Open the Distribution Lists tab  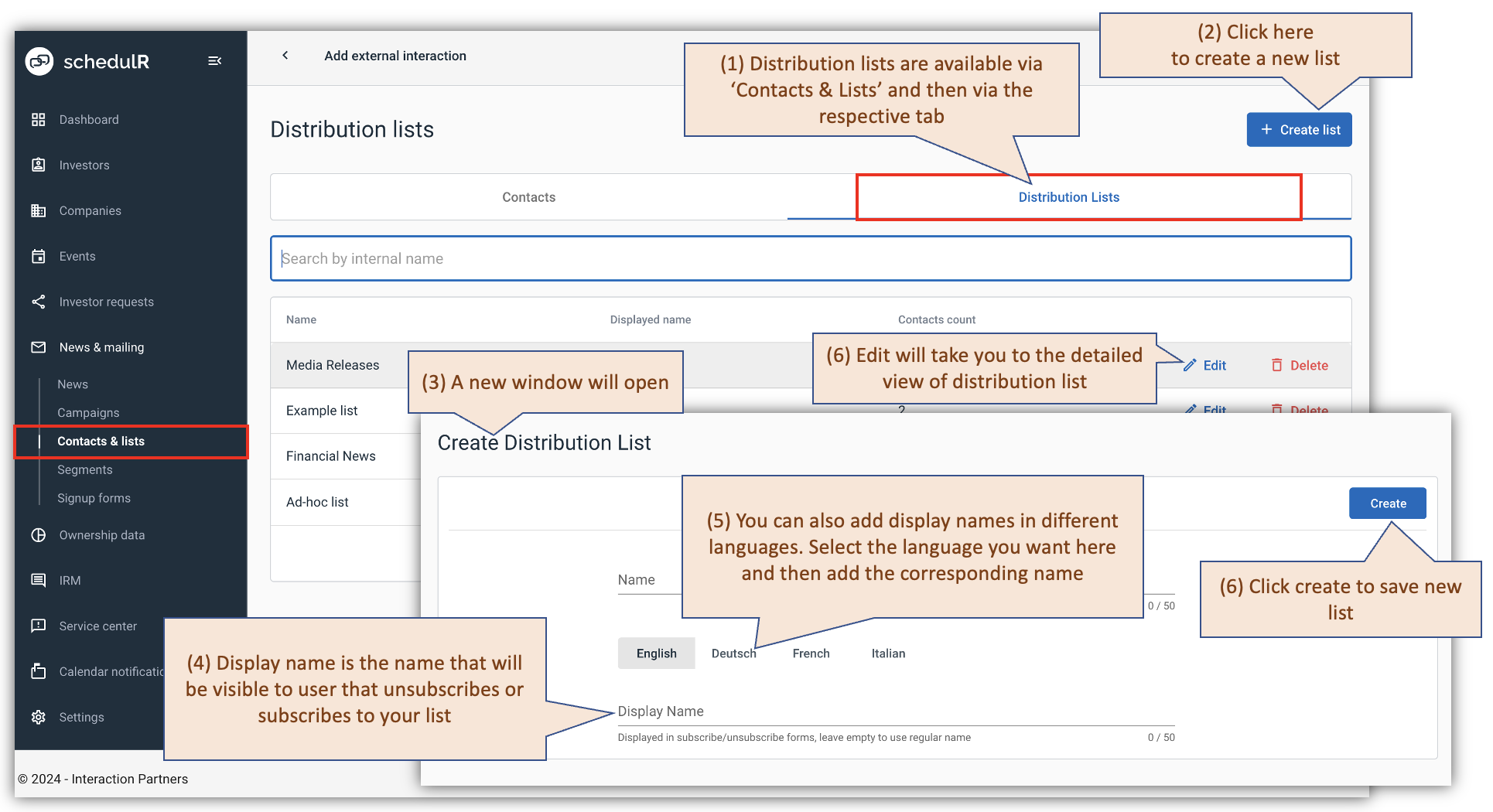click(1068, 197)
